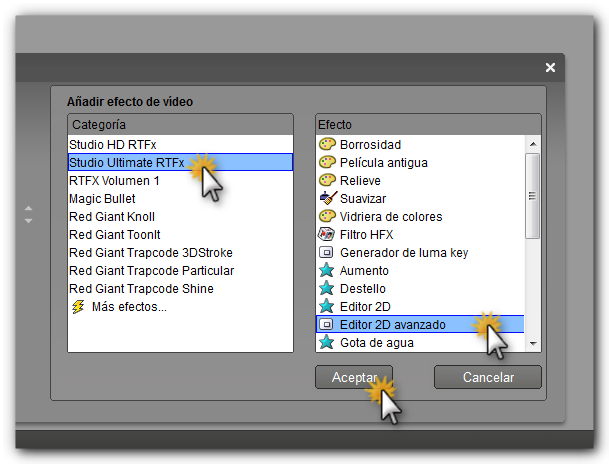609x464 pixels.
Task: Click the lightning icon beside Más efectos
Action: 78,307
